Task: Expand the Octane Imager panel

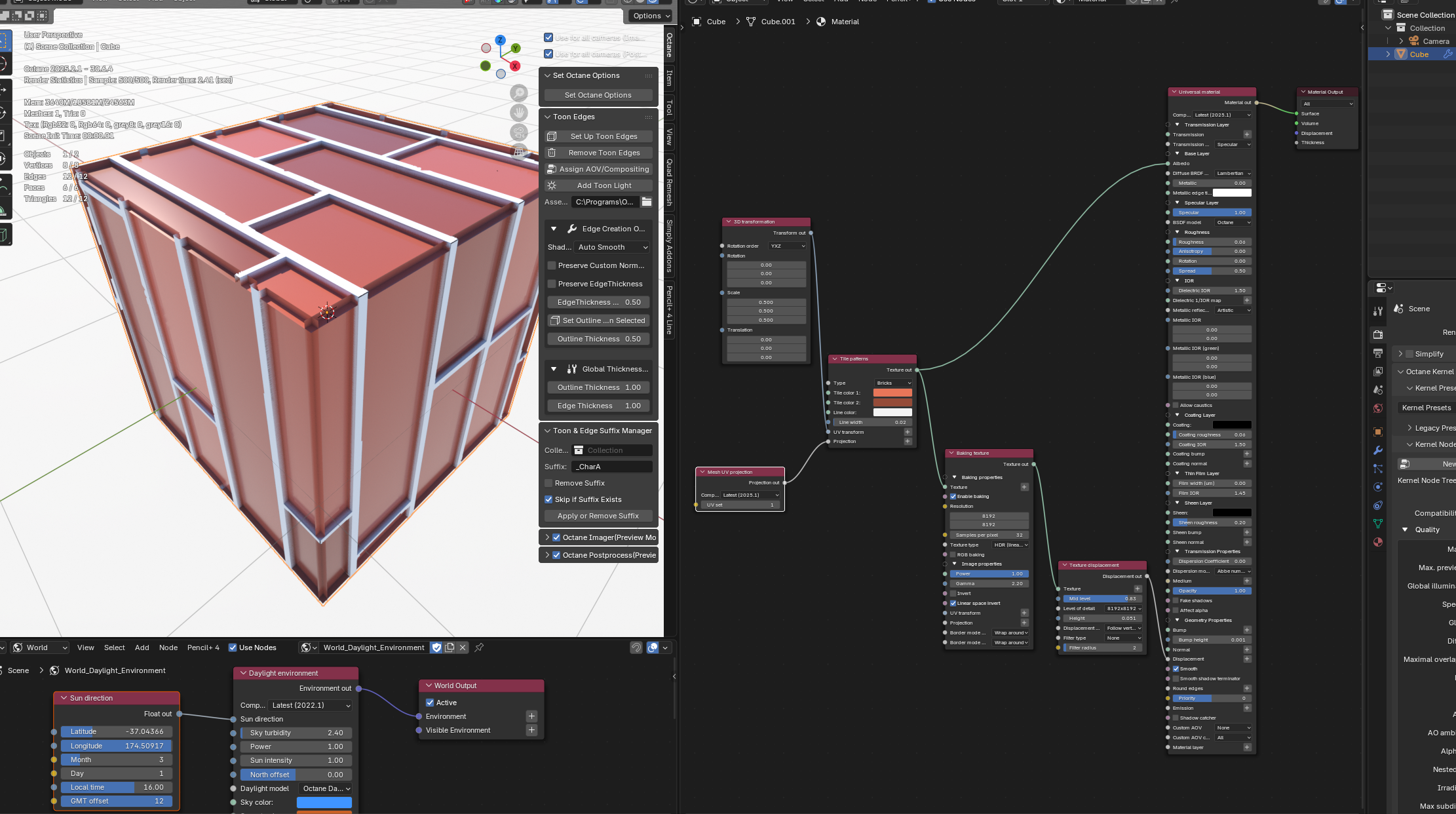Action: (547, 537)
